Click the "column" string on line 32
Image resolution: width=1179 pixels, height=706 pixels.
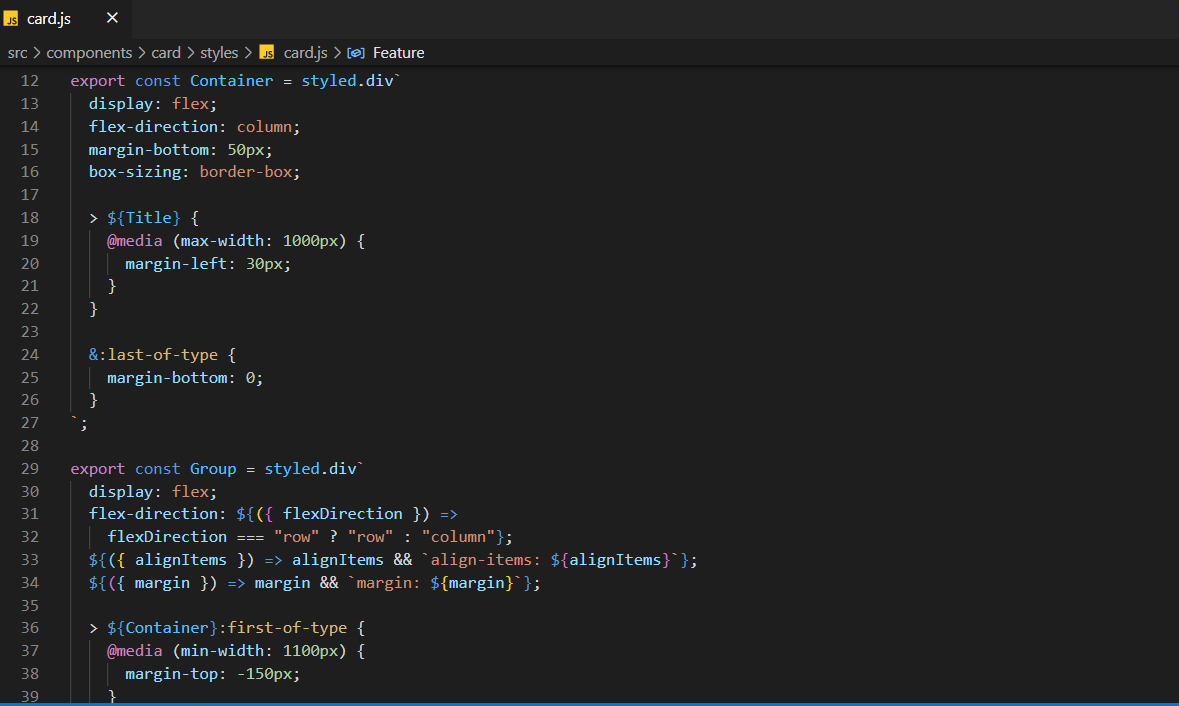click(458, 537)
